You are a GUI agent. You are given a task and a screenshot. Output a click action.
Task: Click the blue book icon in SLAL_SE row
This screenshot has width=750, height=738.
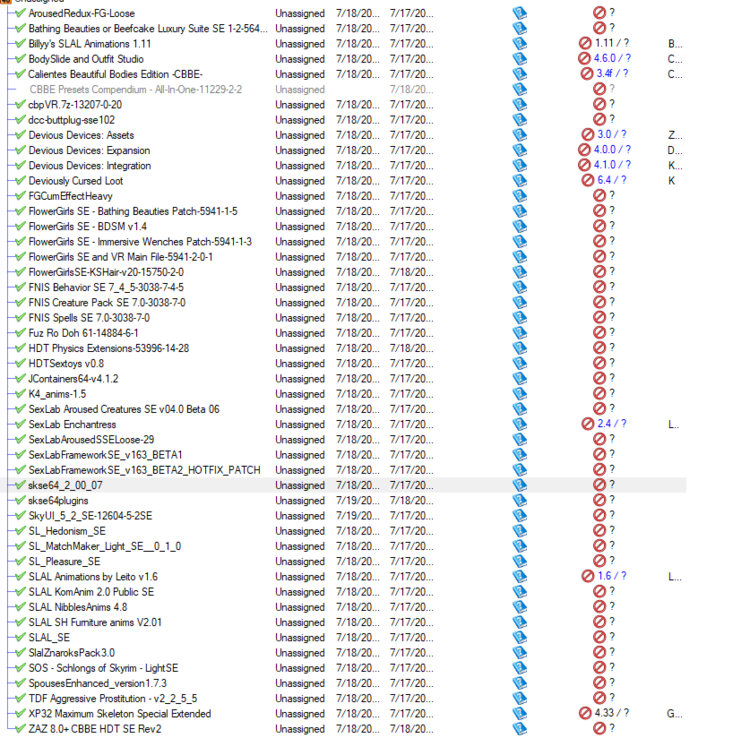519,637
